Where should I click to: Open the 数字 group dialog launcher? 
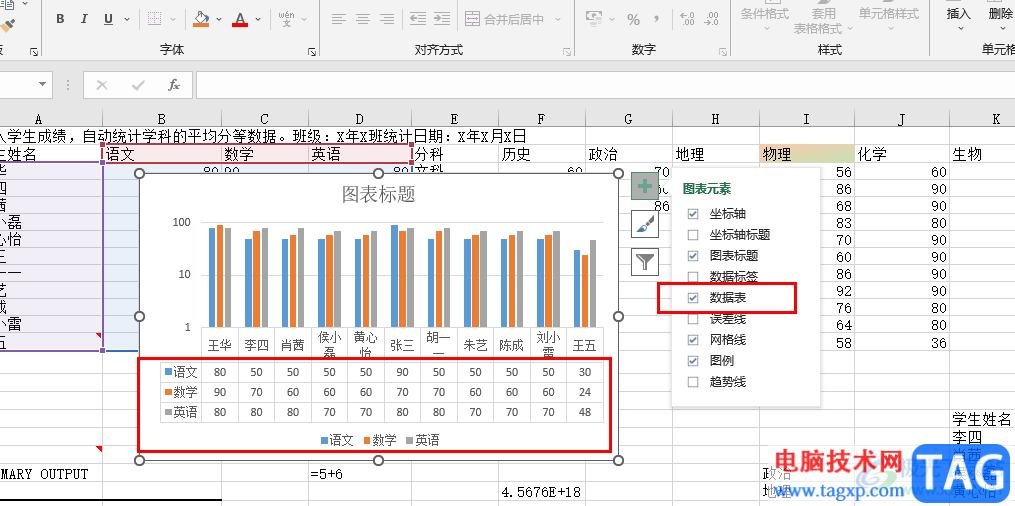724,51
